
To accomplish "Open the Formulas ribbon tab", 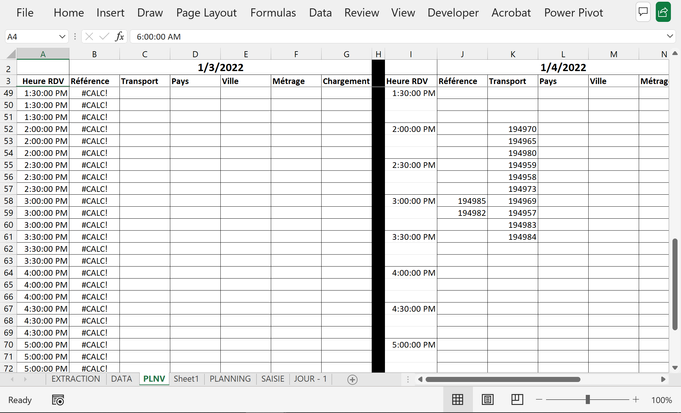I will 273,13.
